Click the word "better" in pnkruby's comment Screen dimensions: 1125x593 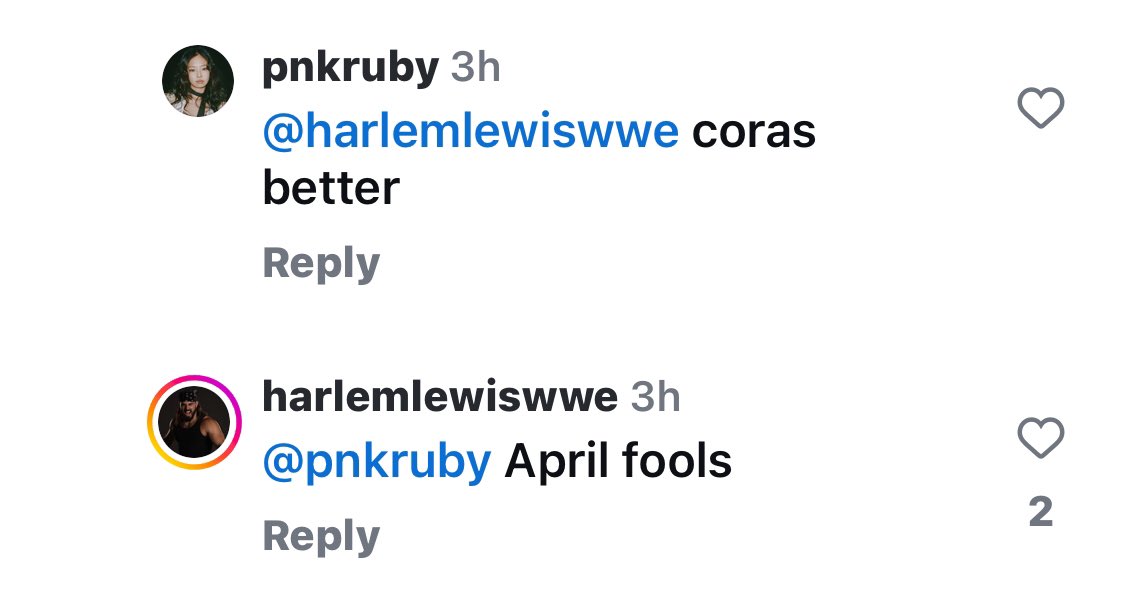tap(330, 188)
